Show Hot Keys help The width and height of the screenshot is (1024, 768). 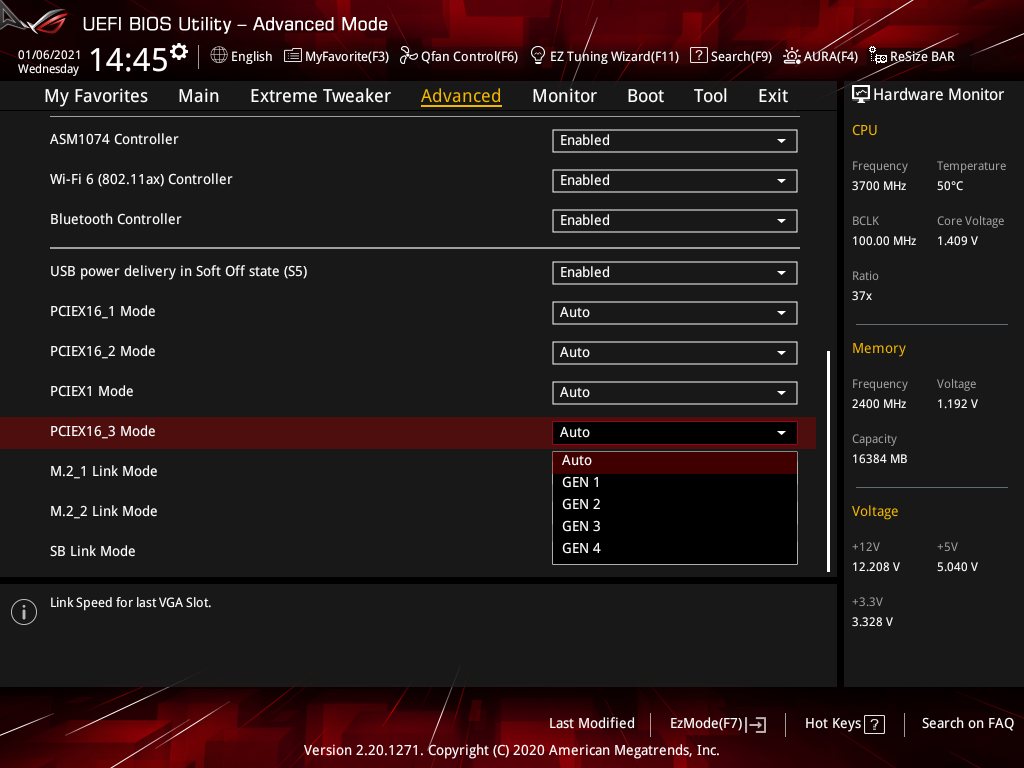pos(844,724)
